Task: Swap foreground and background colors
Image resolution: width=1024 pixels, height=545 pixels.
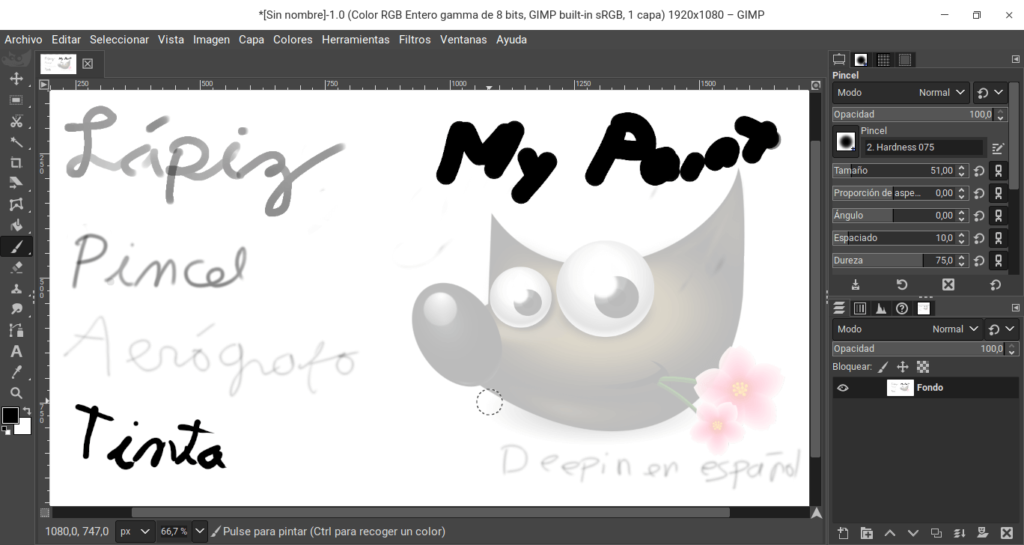Action: [x=27, y=411]
